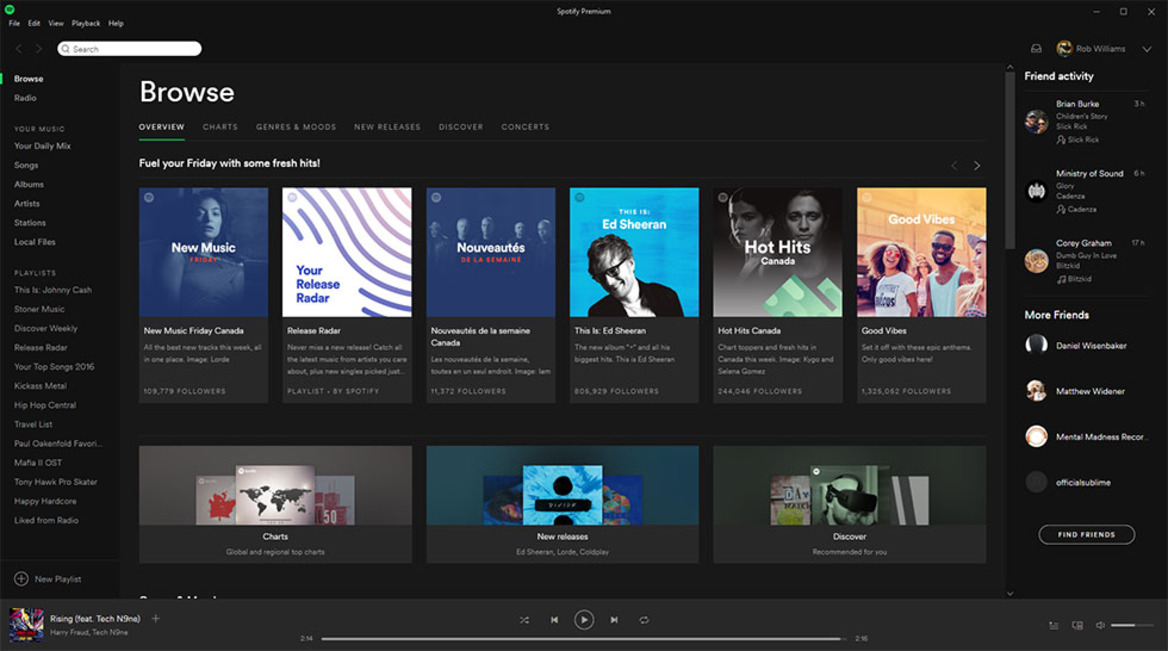Click the Find Friends button
1168x651 pixels.
point(1087,535)
